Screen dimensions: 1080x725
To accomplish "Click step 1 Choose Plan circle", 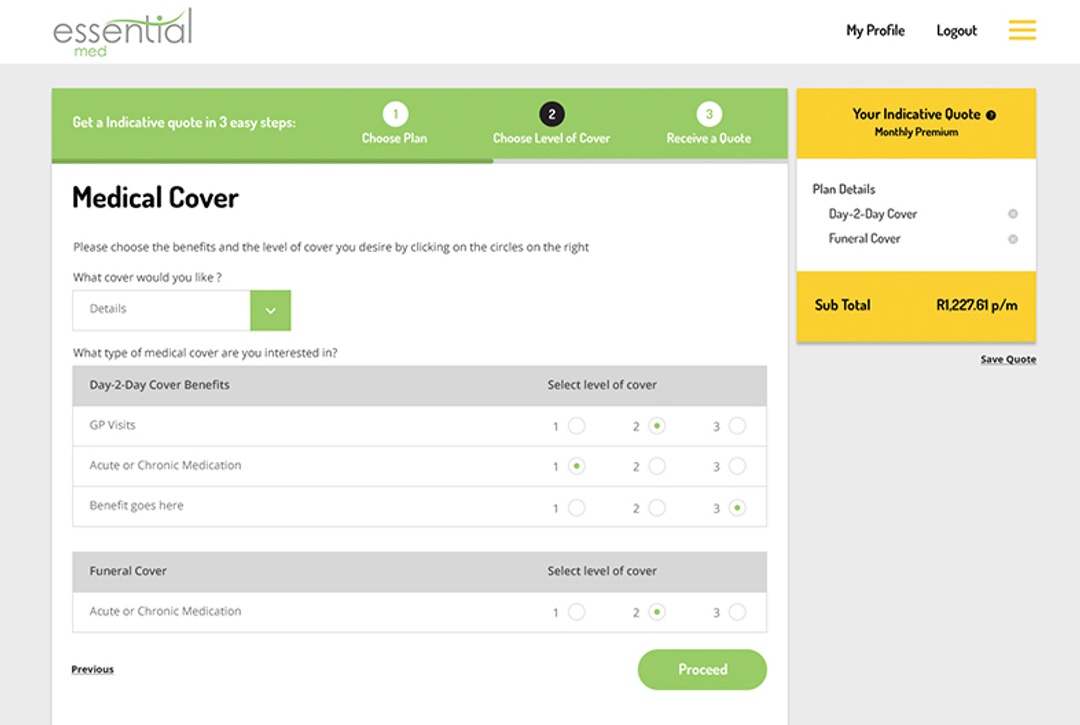I will 395,114.
